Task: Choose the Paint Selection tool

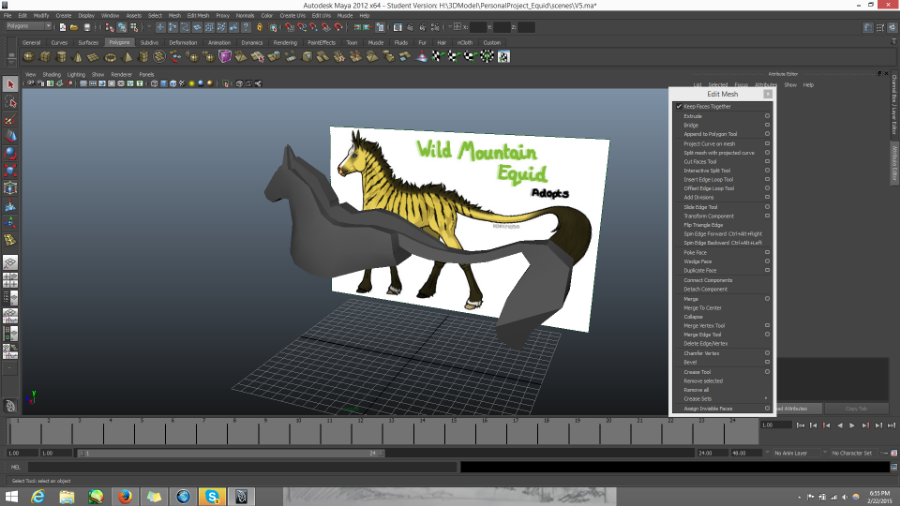Action: tap(10, 119)
